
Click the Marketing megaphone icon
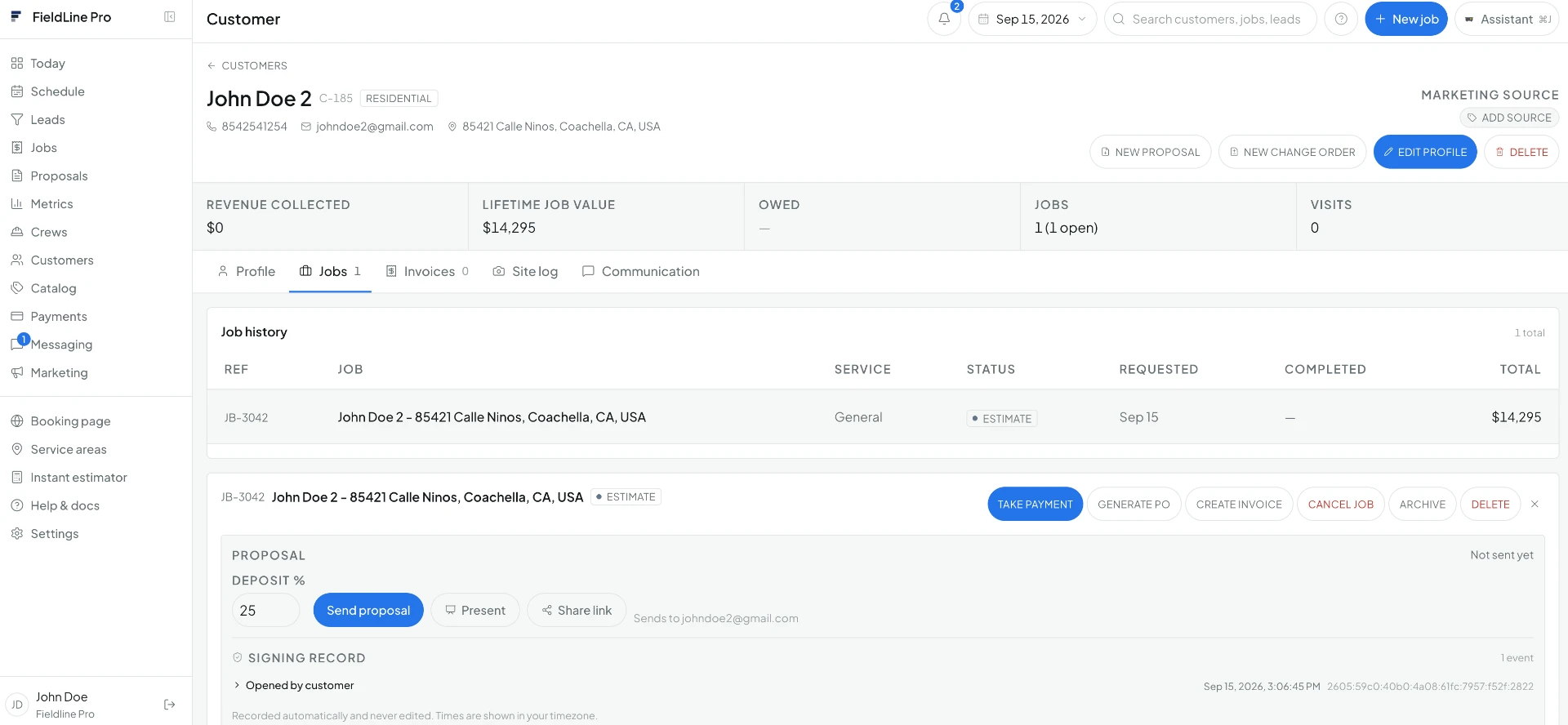point(17,373)
